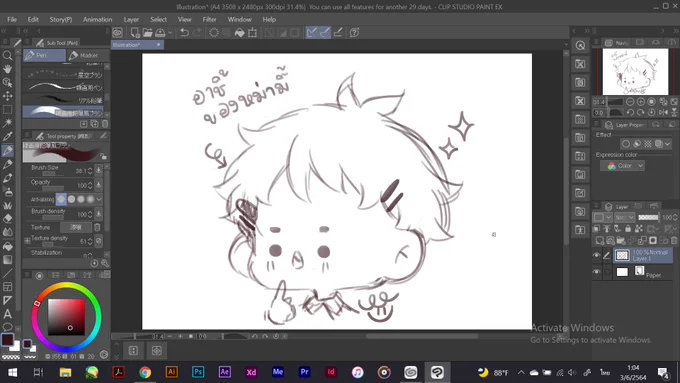
Task: Select the first anti-aliasing option
Action: [61, 199]
